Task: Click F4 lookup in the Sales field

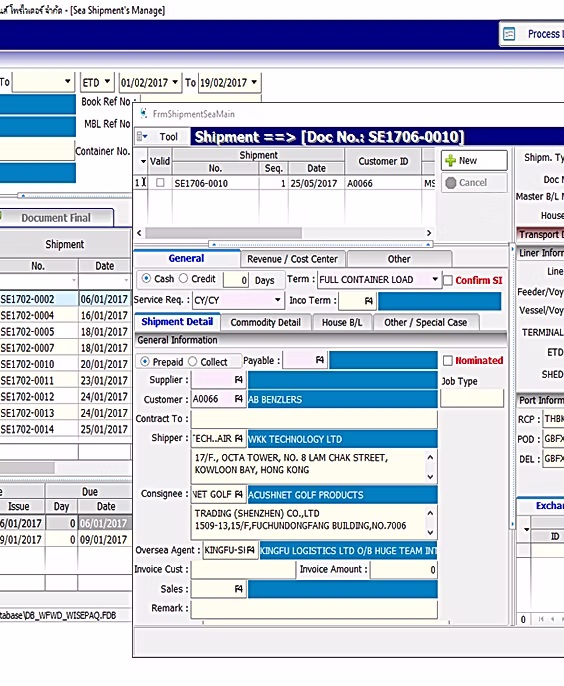Action: (x=238, y=589)
